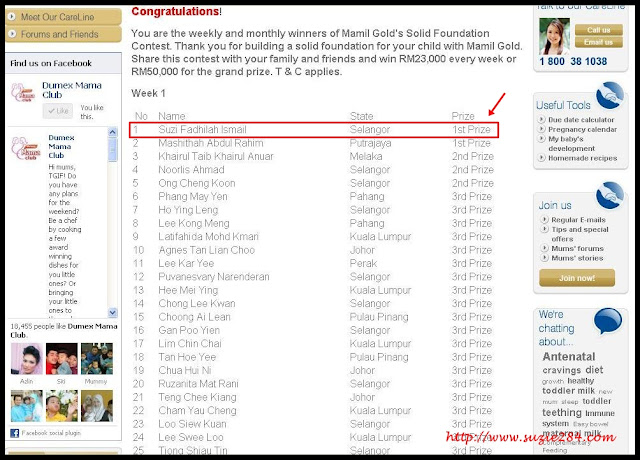Image resolution: width=640 pixels, height=460 pixels.
Task: Click the Join now! button
Action: pyautogui.click(x=577, y=278)
